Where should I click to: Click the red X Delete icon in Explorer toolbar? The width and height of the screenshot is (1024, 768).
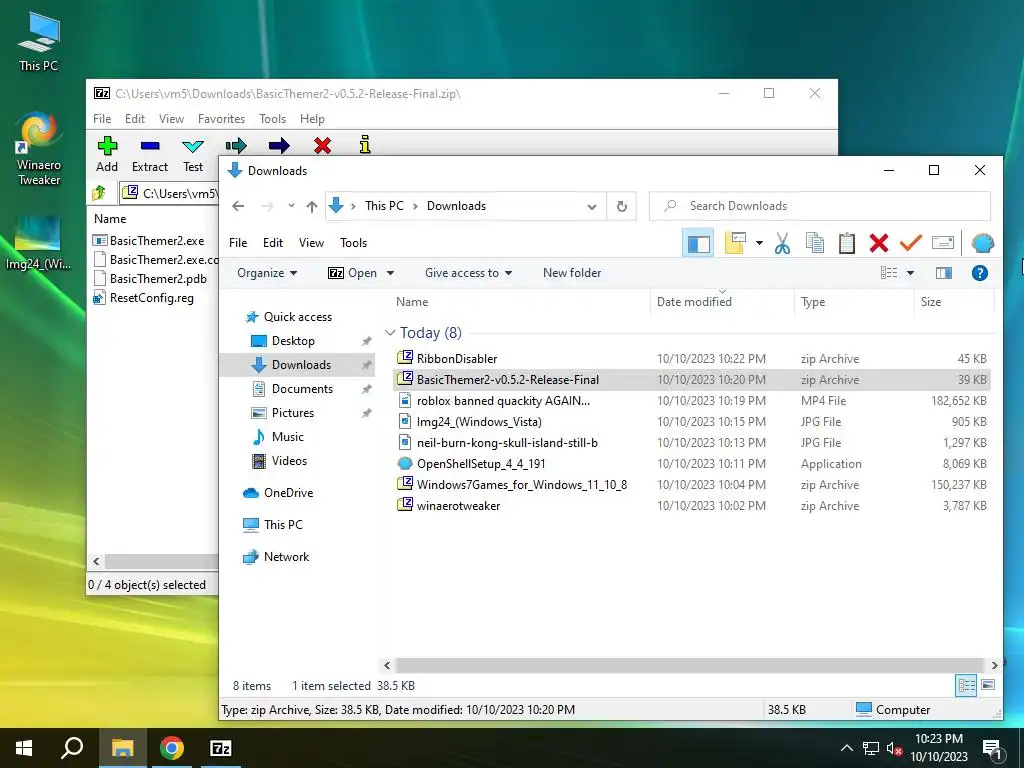tap(878, 243)
